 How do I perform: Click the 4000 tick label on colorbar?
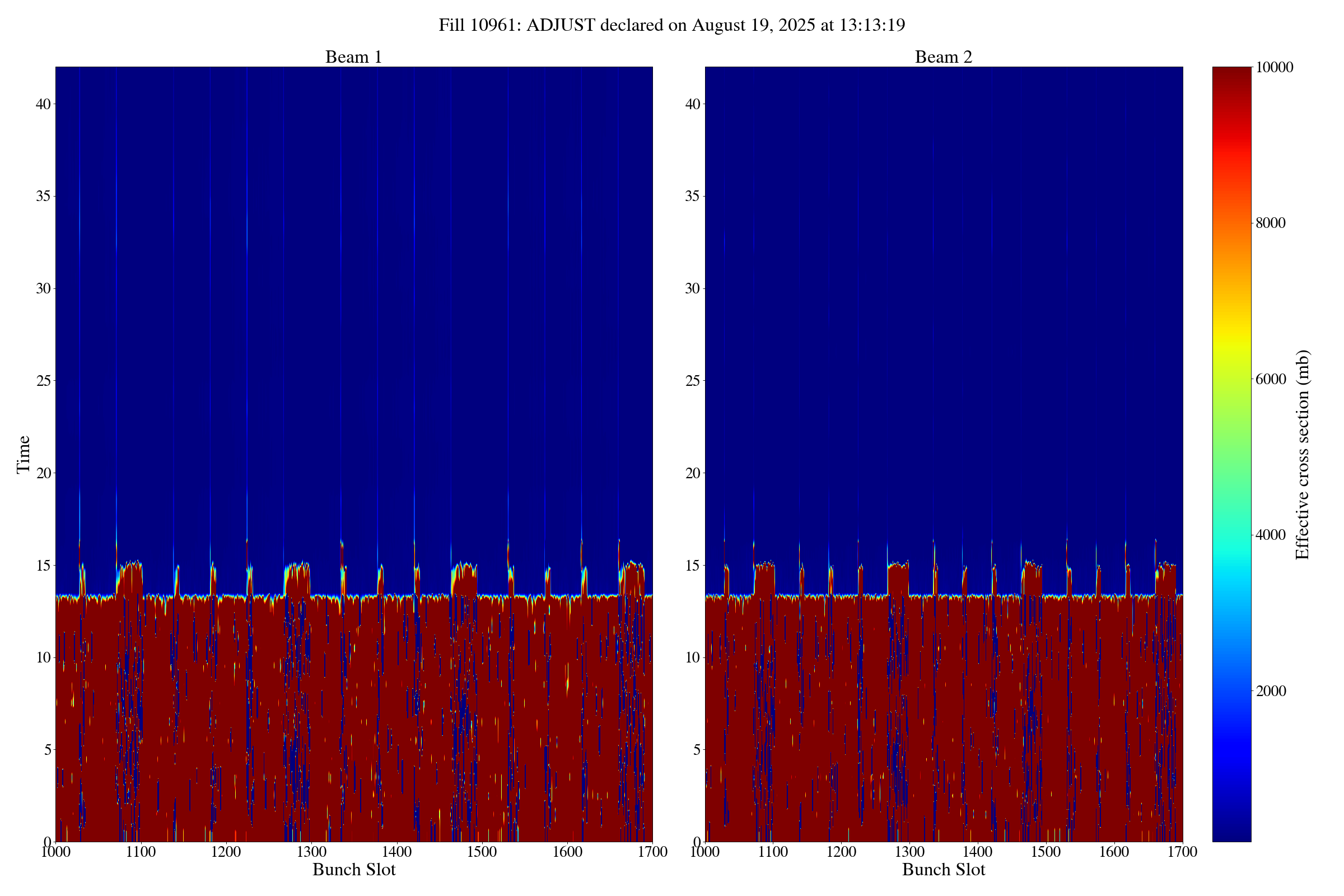1270,535
